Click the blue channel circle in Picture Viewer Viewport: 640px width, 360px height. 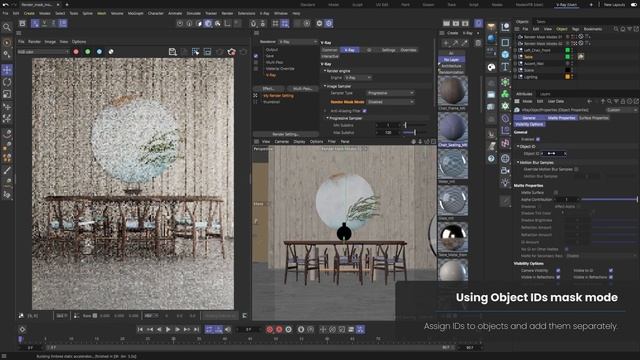coord(99,52)
